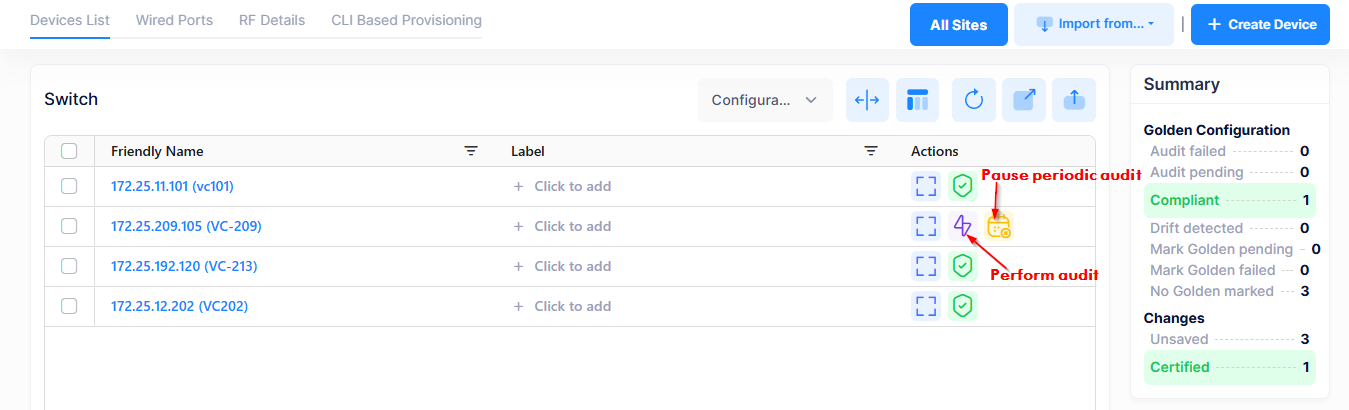Tick the checkbox for 172.25.11.101 (vc101)

[69, 186]
